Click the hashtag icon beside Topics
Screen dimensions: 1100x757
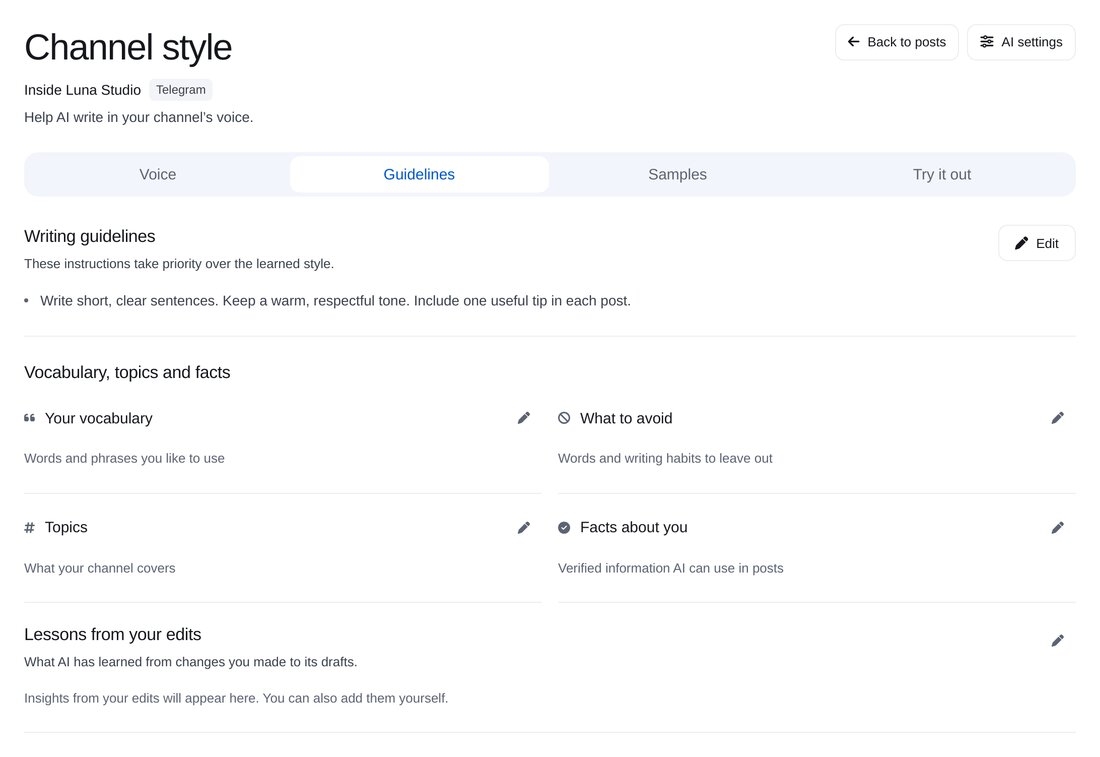pos(29,528)
